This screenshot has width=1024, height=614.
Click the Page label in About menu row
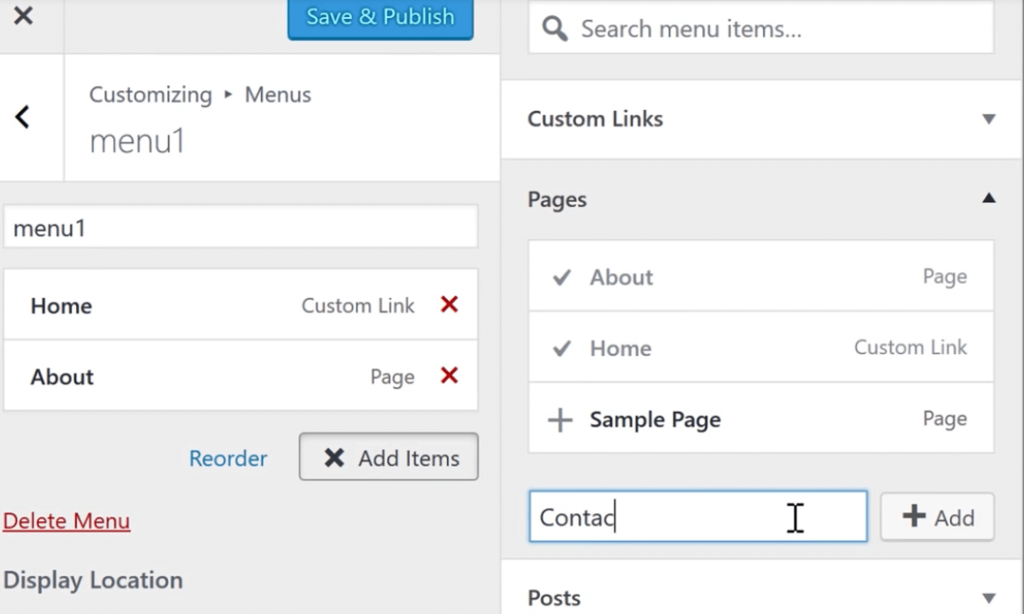click(392, 377)
